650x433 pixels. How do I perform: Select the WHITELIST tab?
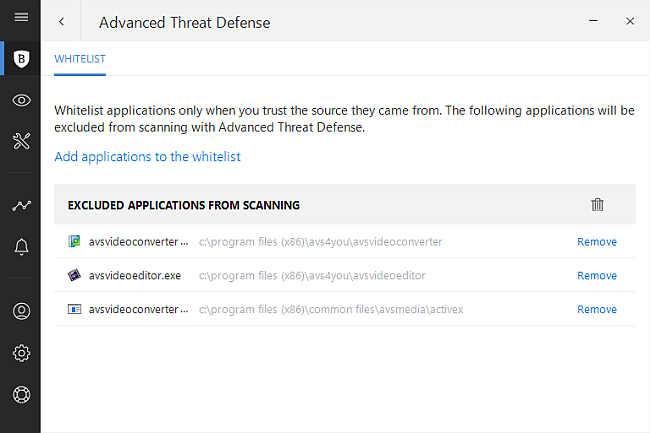[80, 59]
